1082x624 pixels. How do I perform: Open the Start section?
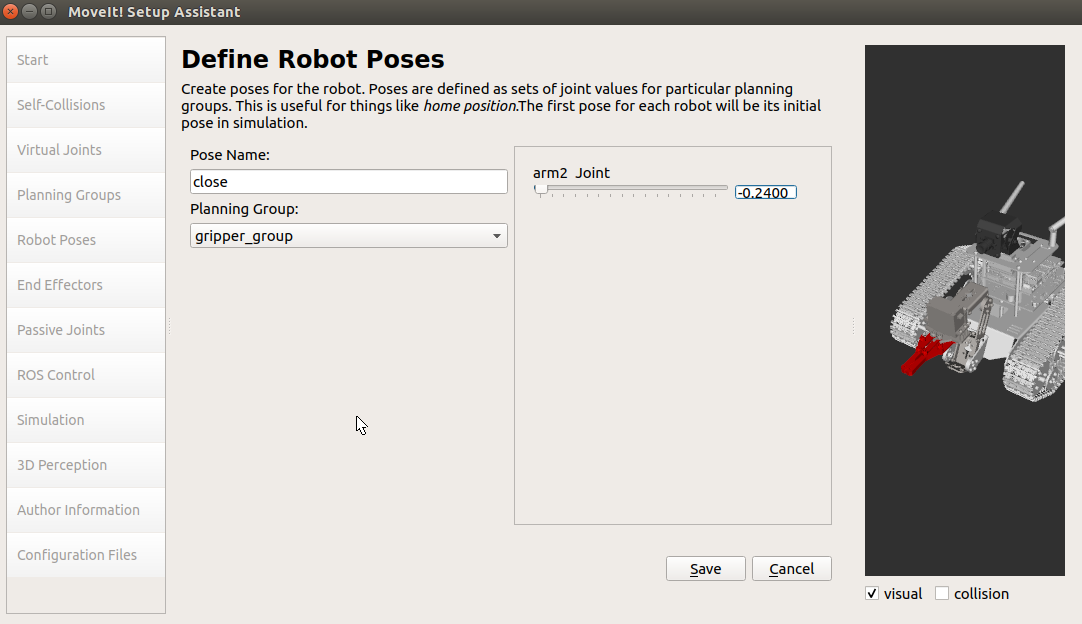pos(86,60)
